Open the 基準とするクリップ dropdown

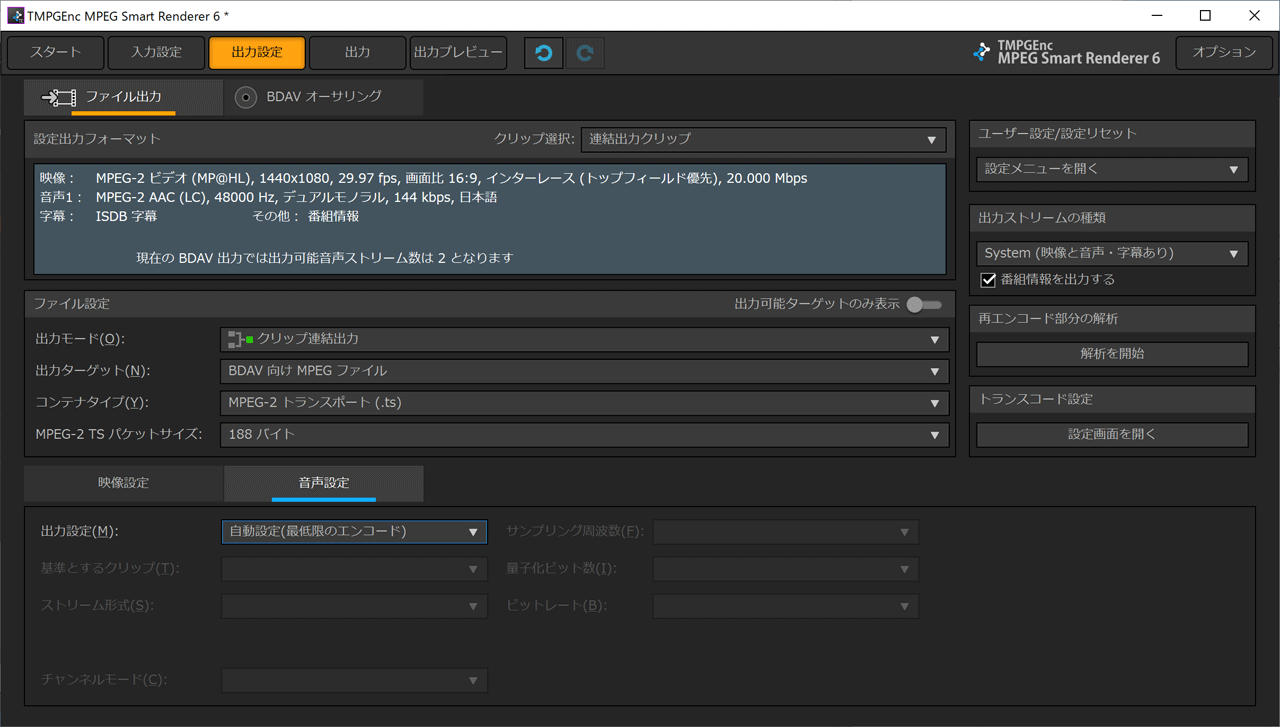point(354,569)
